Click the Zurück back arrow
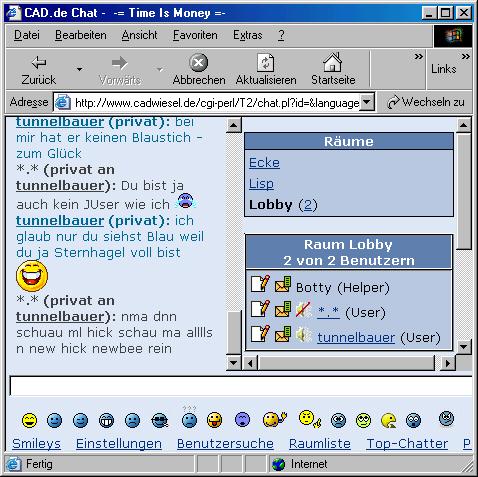This screenshot has width=478, height=477. (x=39, y=63)
